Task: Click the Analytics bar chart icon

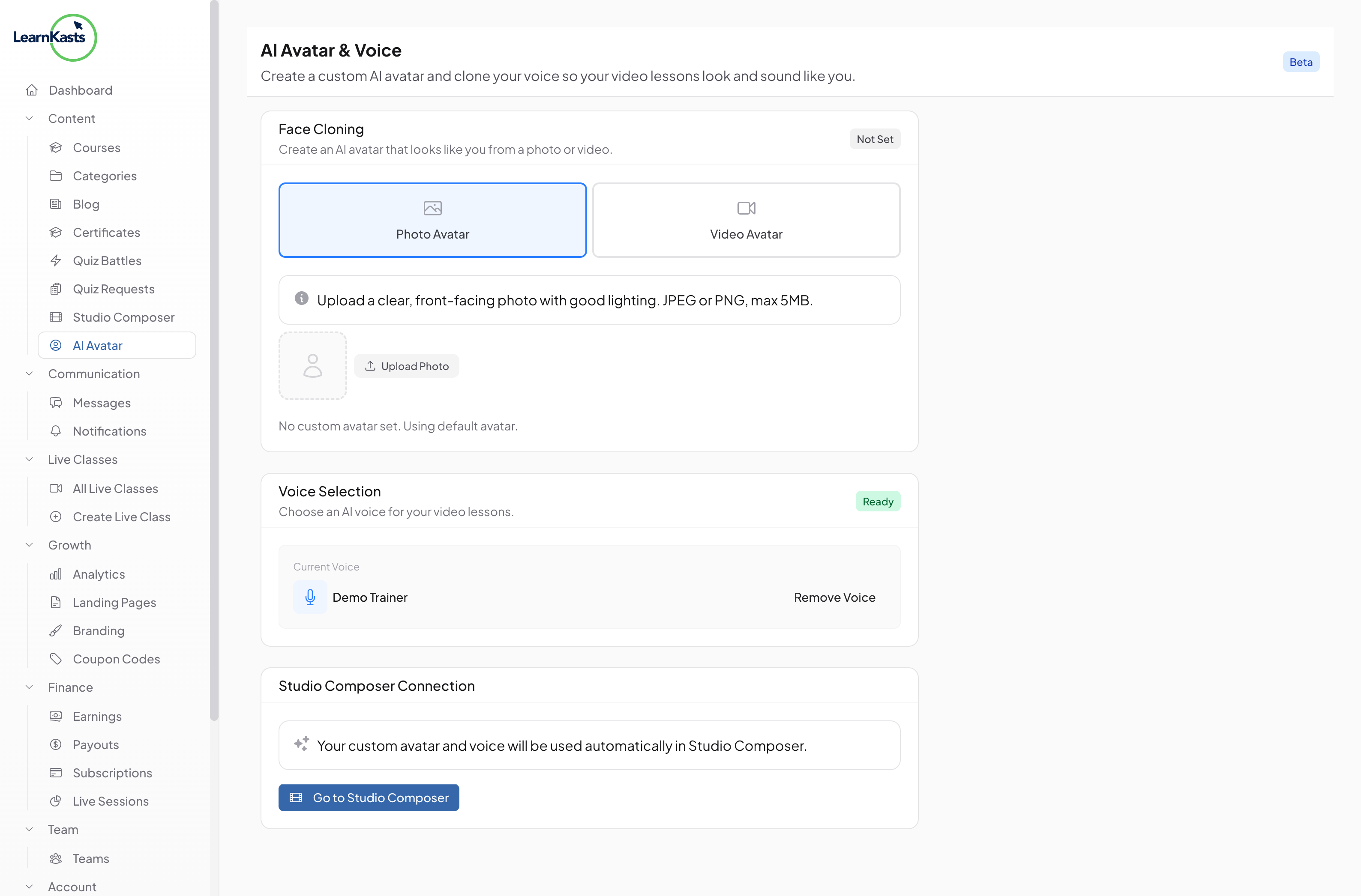Action: pyautogui.click(x=55, y=574)
